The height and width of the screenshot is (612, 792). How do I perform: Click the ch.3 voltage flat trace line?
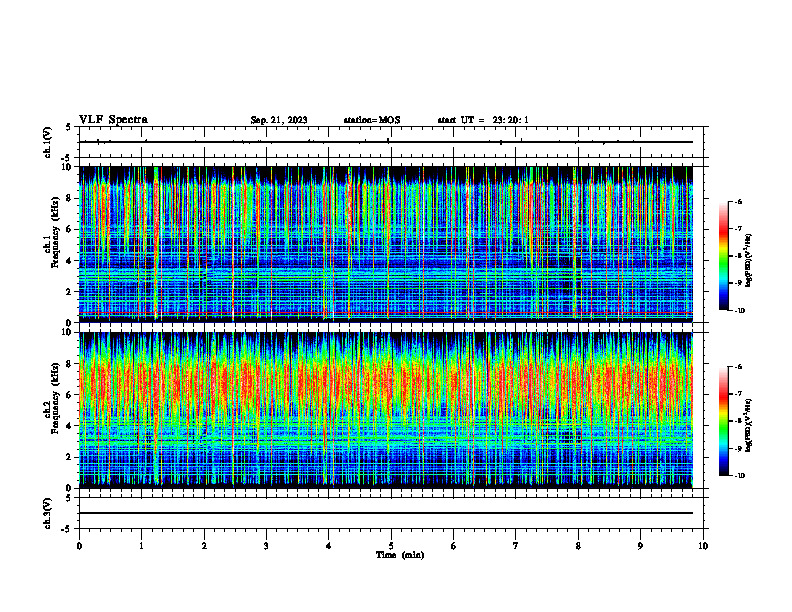(x=385, y=513)
